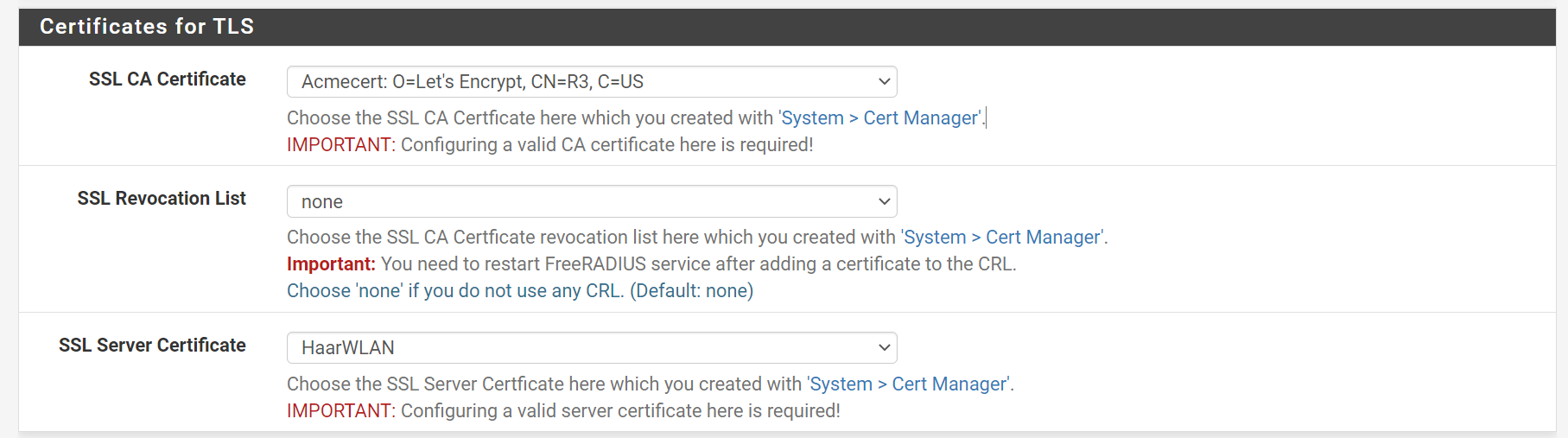Click the chevron arrow of the 'none' dropdown
Screen dimensions: 1568x438
click(x=884, y=201)
